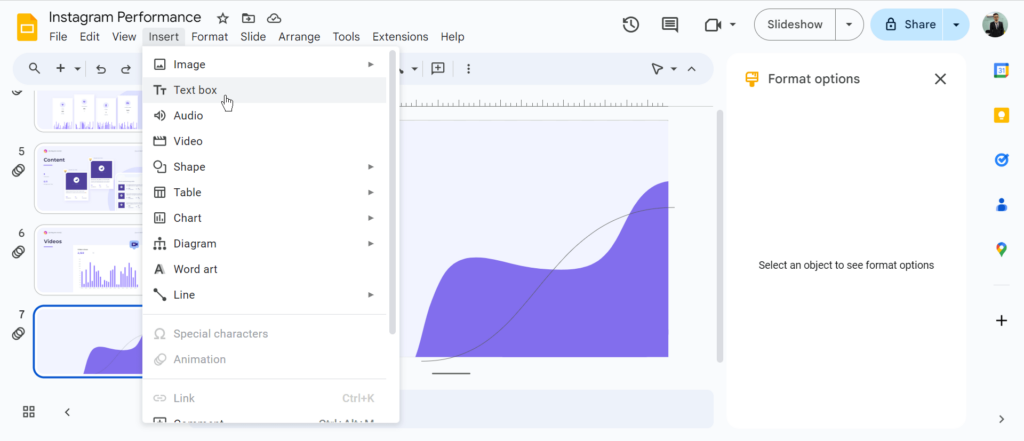Open the comments history icon

pyautogui.click(x=669, y=25)
